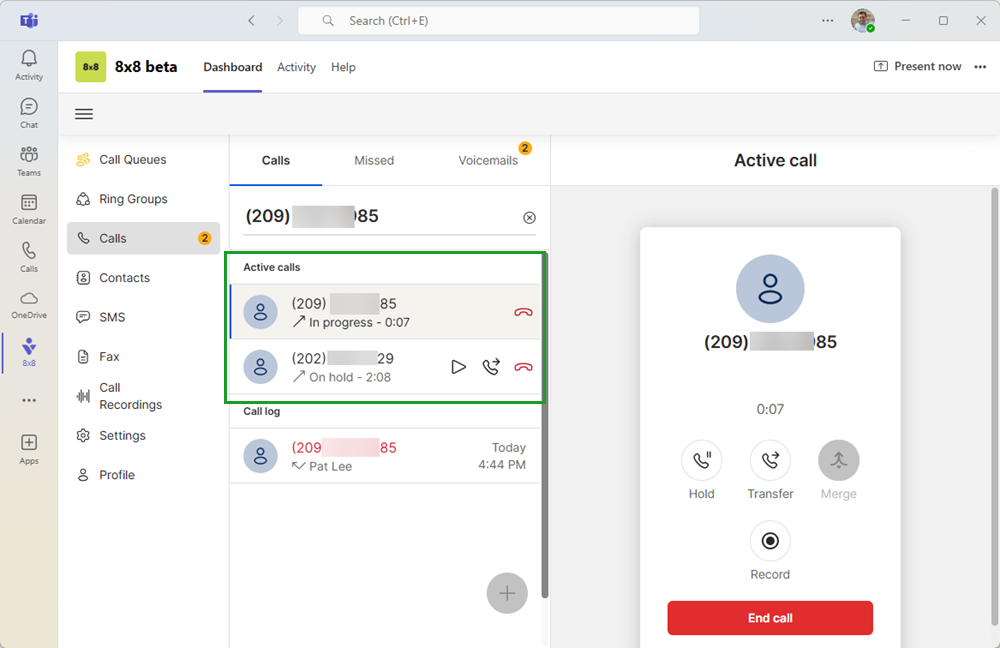Click the round plus button in the calls list
The width and height of the screenshot is (1000, 648).
click(x=507, y=594)
